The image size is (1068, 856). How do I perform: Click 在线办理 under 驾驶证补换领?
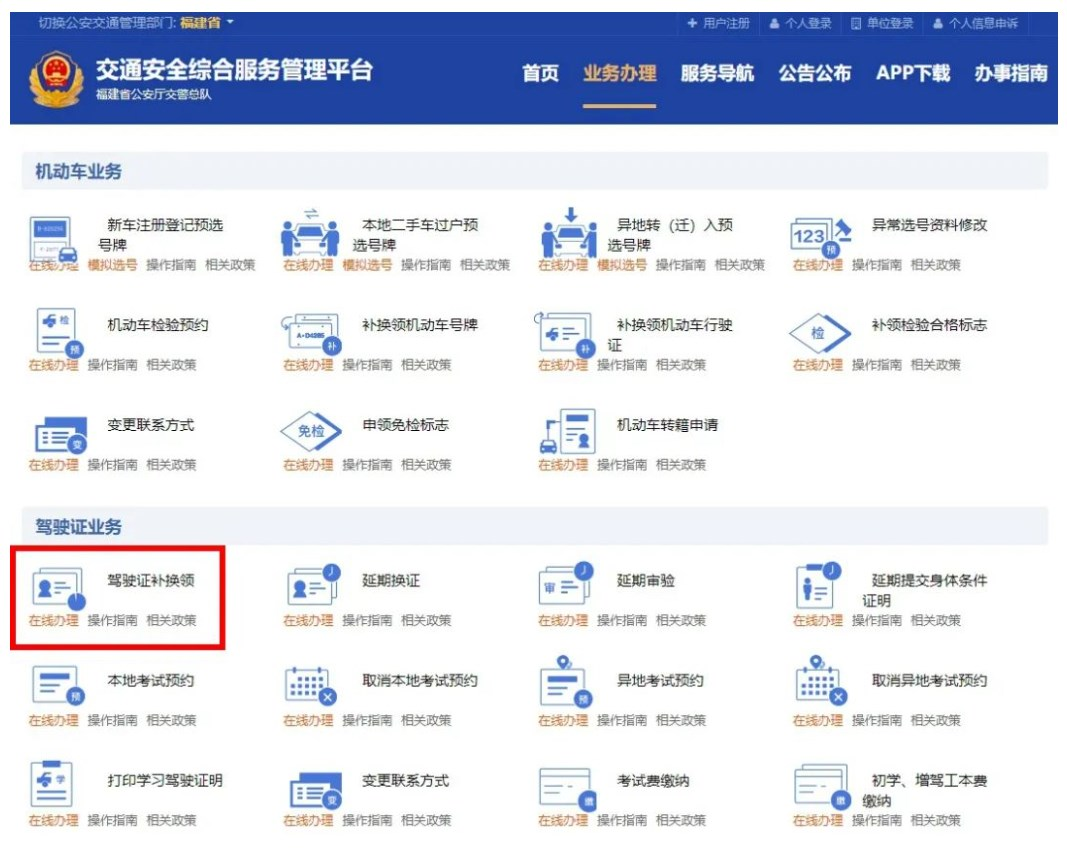pos(53,620)
